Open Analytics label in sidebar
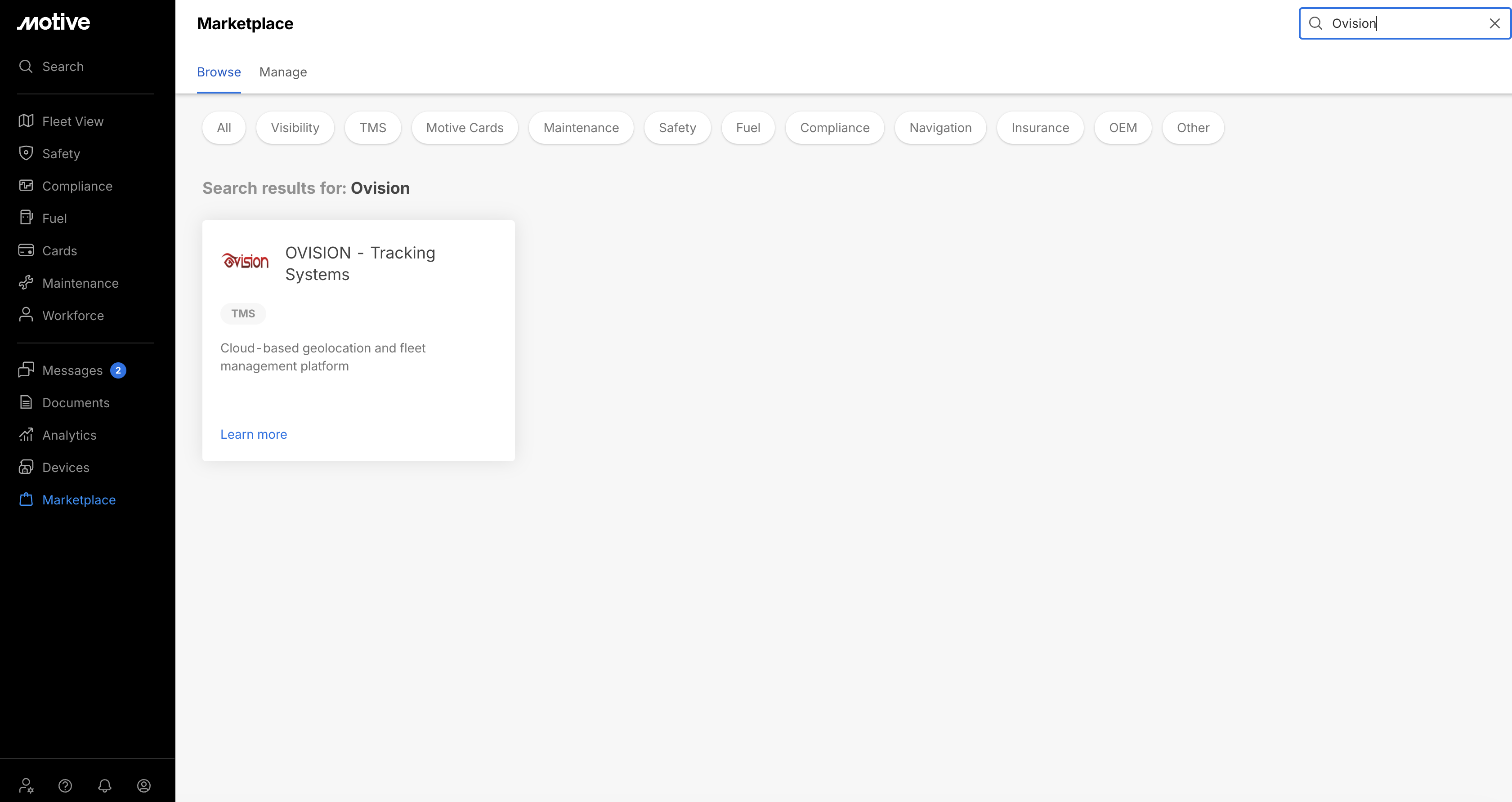 click(x=69, y=435)
